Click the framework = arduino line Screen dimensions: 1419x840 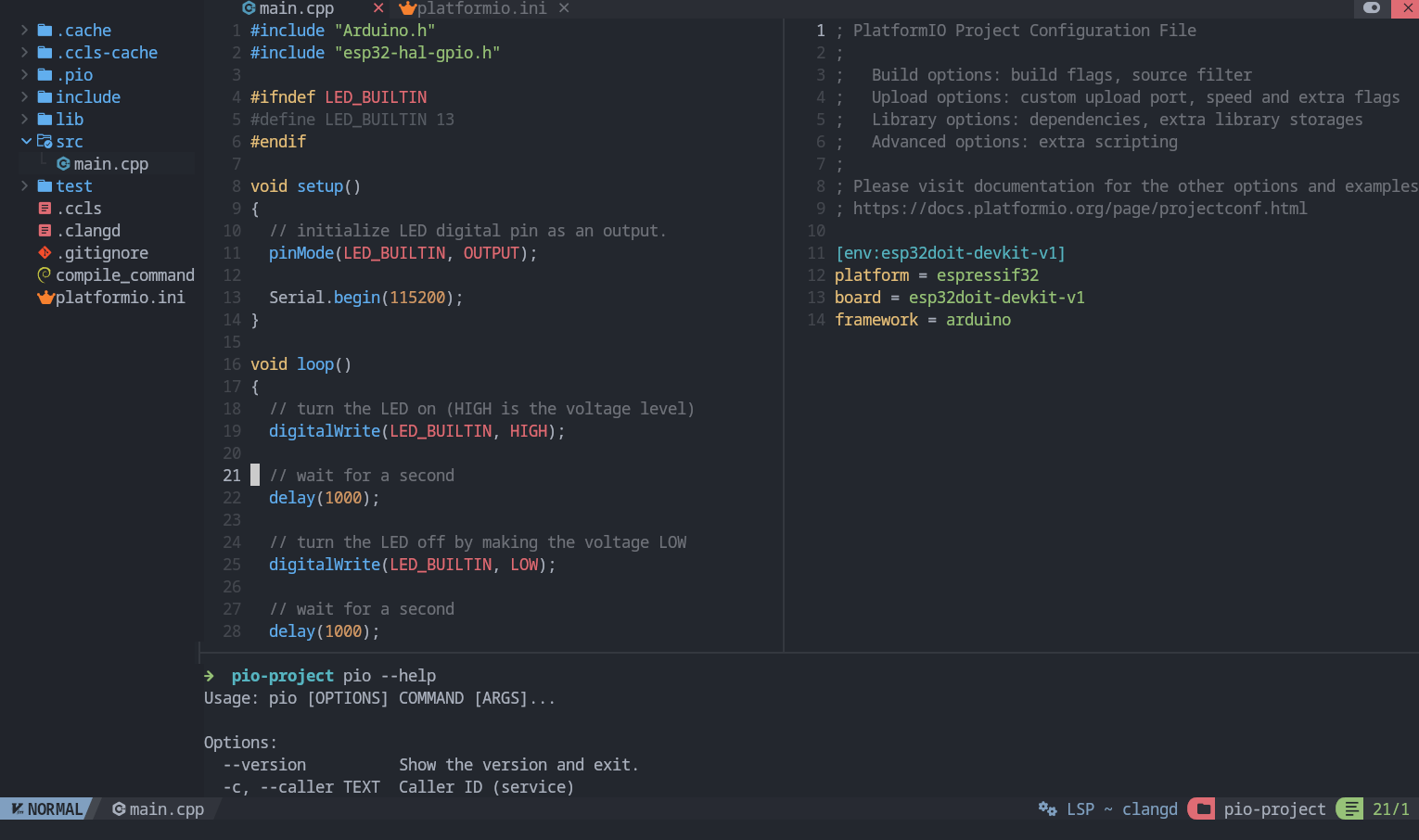pos(923,320)
